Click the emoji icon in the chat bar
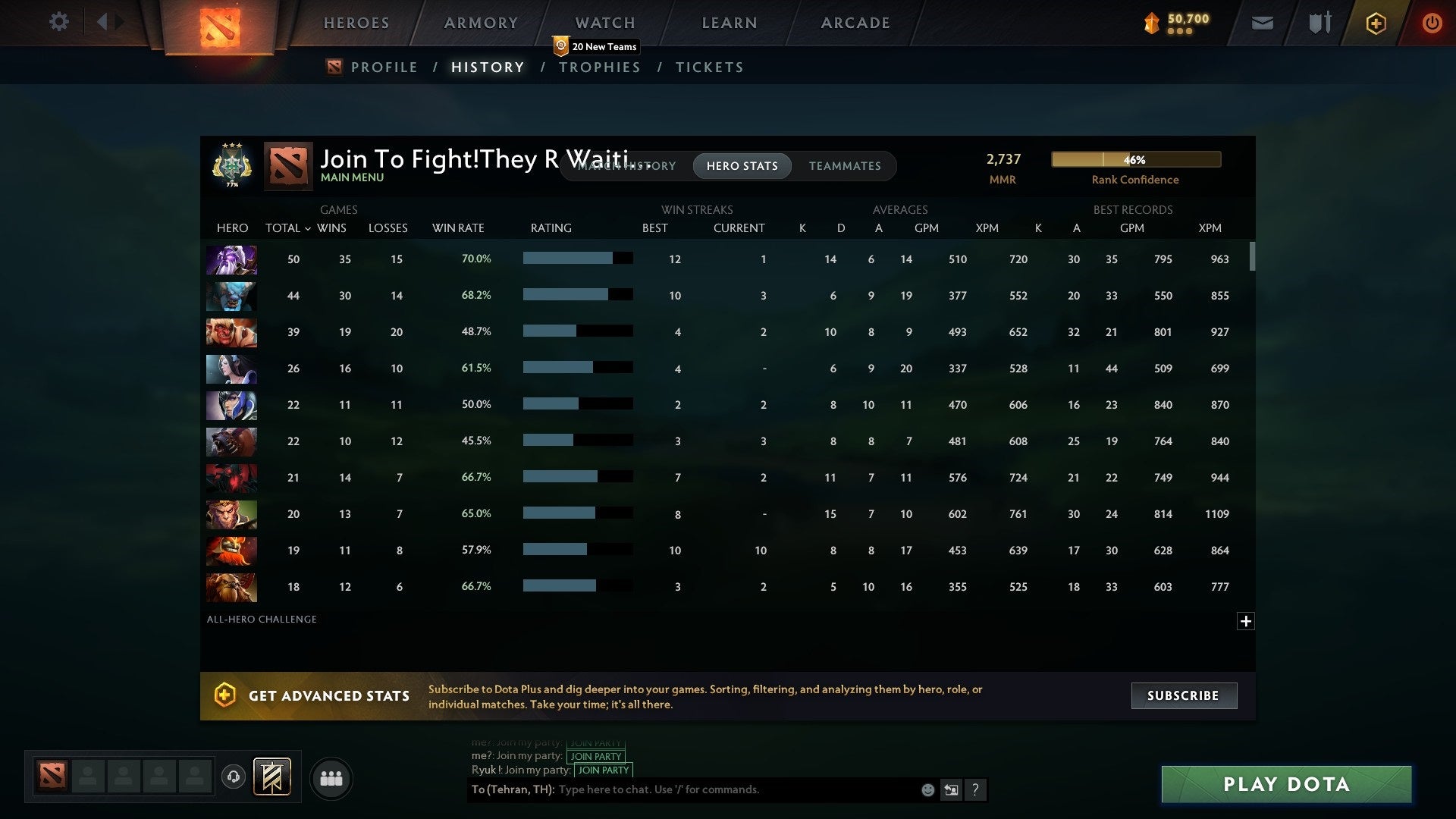 click(928, 789)
